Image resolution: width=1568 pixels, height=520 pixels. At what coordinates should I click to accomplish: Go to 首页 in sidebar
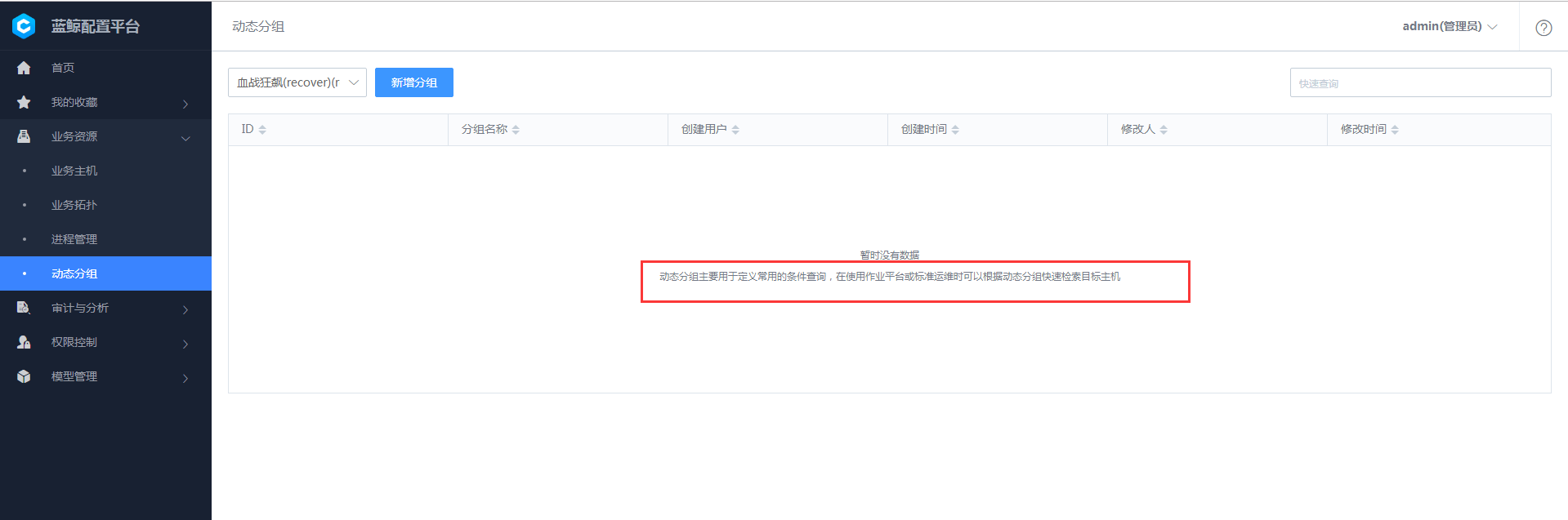click(63, 68)
